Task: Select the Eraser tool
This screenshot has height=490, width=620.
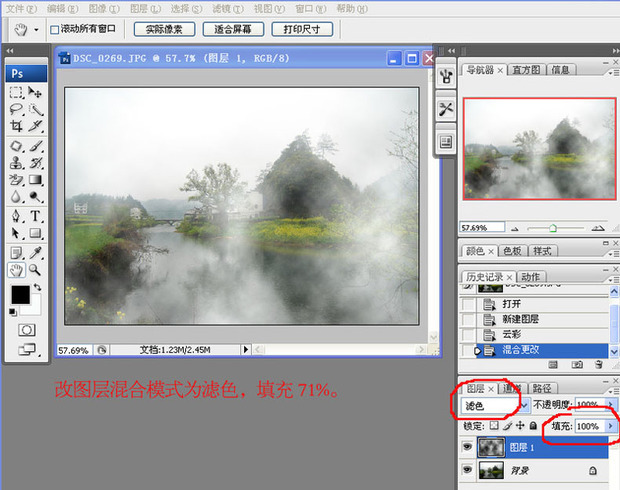Action: click(x=16, y=180)
